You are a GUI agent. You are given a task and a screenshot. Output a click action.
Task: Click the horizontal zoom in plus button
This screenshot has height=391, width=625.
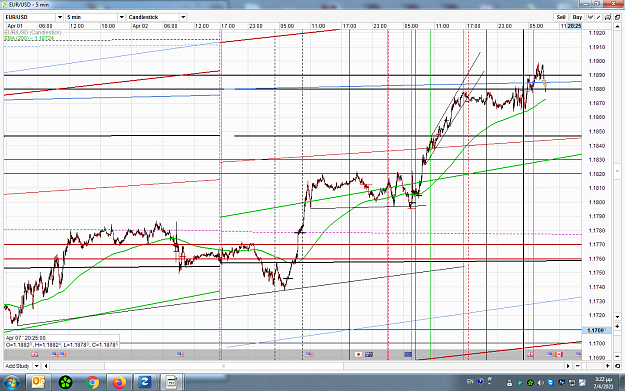[607, 366]
